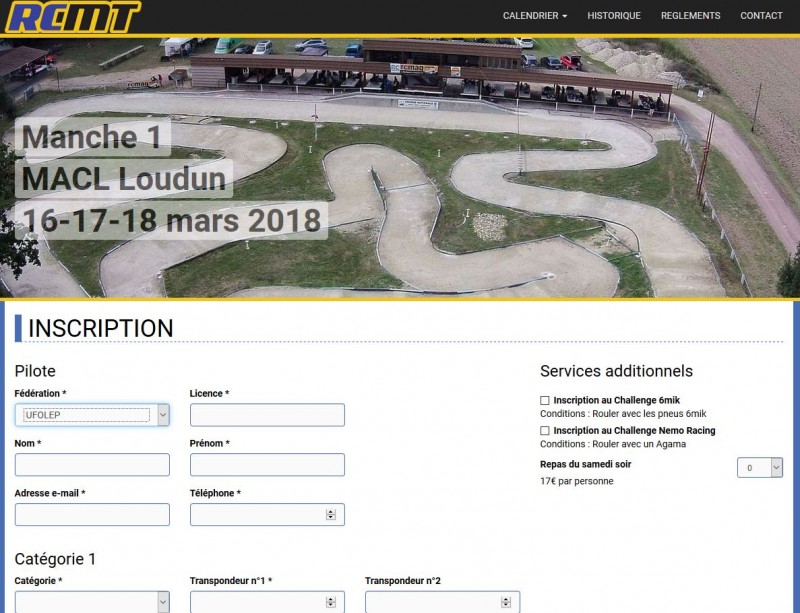
Task: Click the Adresse e-mail field
Action: tap(92, 514)
